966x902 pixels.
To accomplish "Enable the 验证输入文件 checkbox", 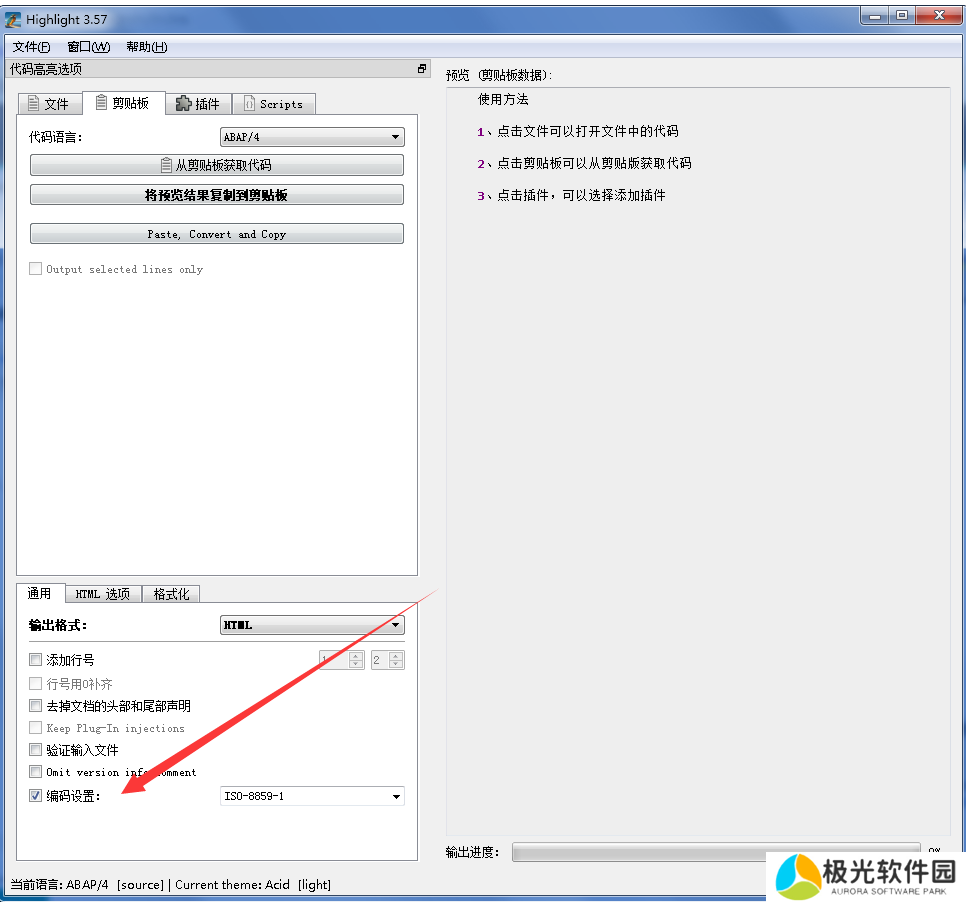I will coord(36,750).
